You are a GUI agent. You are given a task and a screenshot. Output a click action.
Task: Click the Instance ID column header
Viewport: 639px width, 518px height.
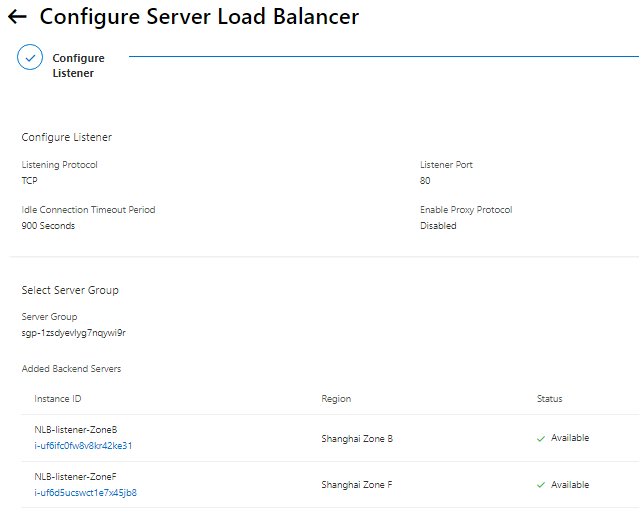[58, 399]
